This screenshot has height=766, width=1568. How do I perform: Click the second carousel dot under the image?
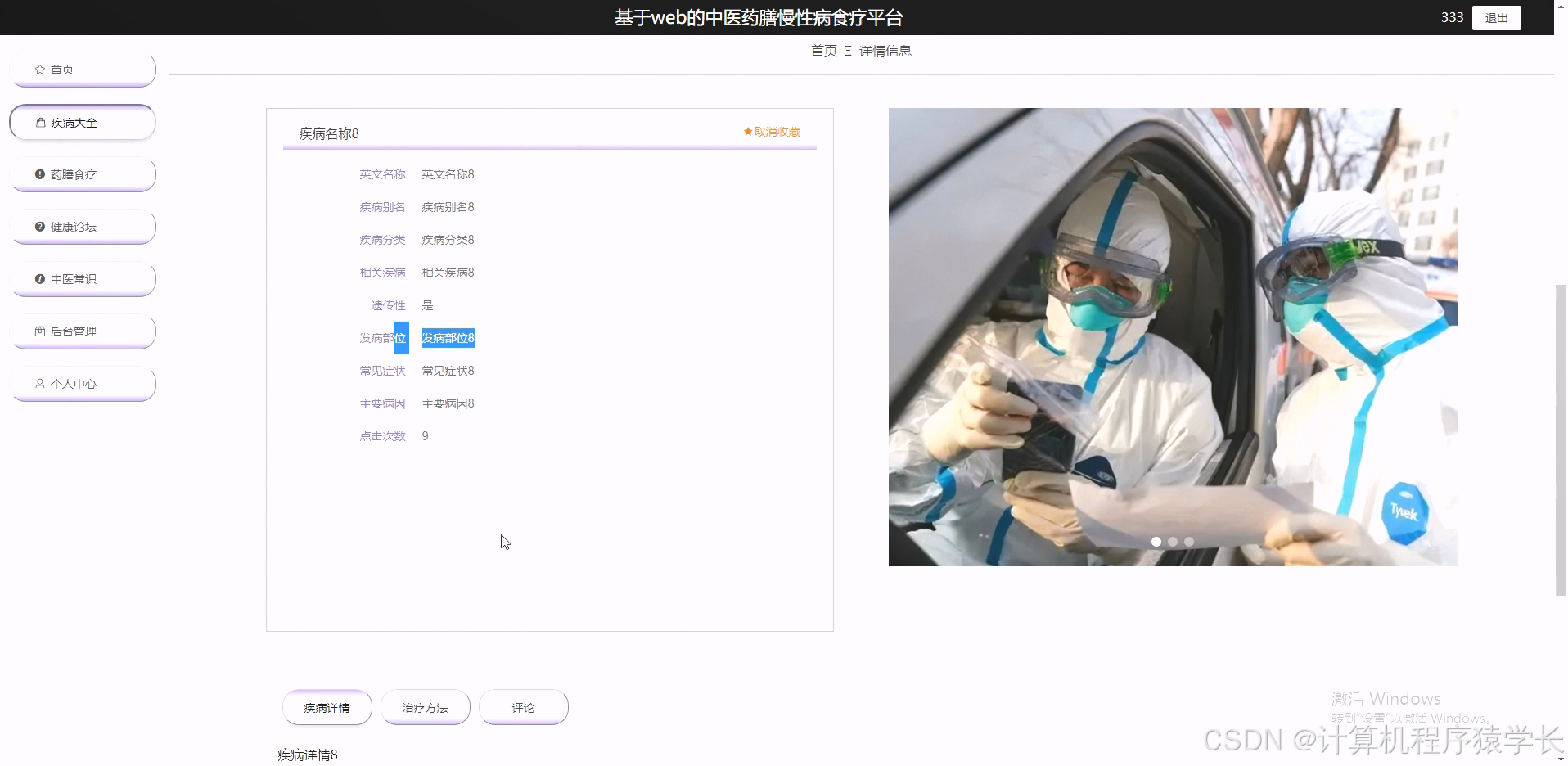[1173, 542]
